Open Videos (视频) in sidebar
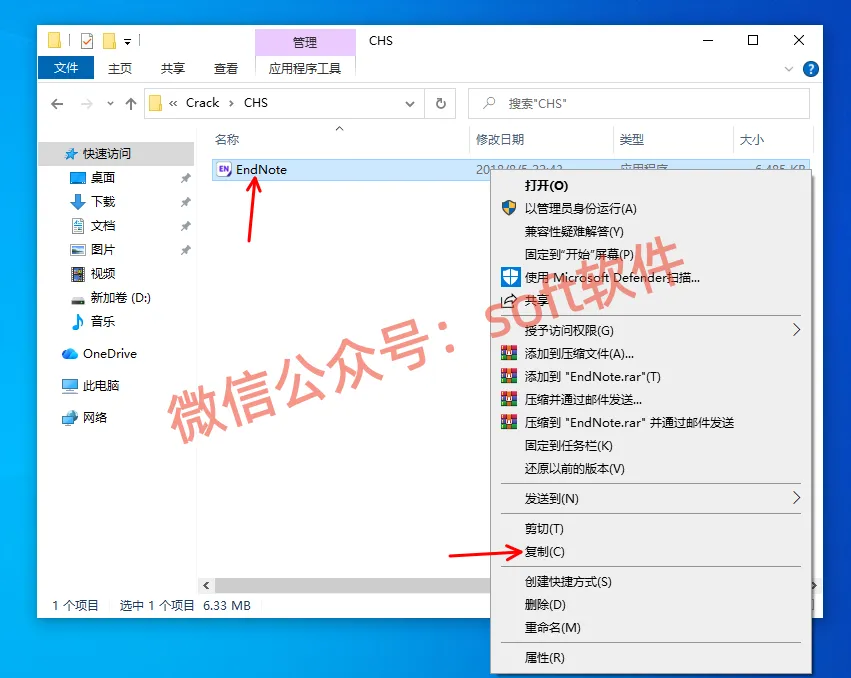The width and height of the screenshot is (851, 678). tap(103, 273)
